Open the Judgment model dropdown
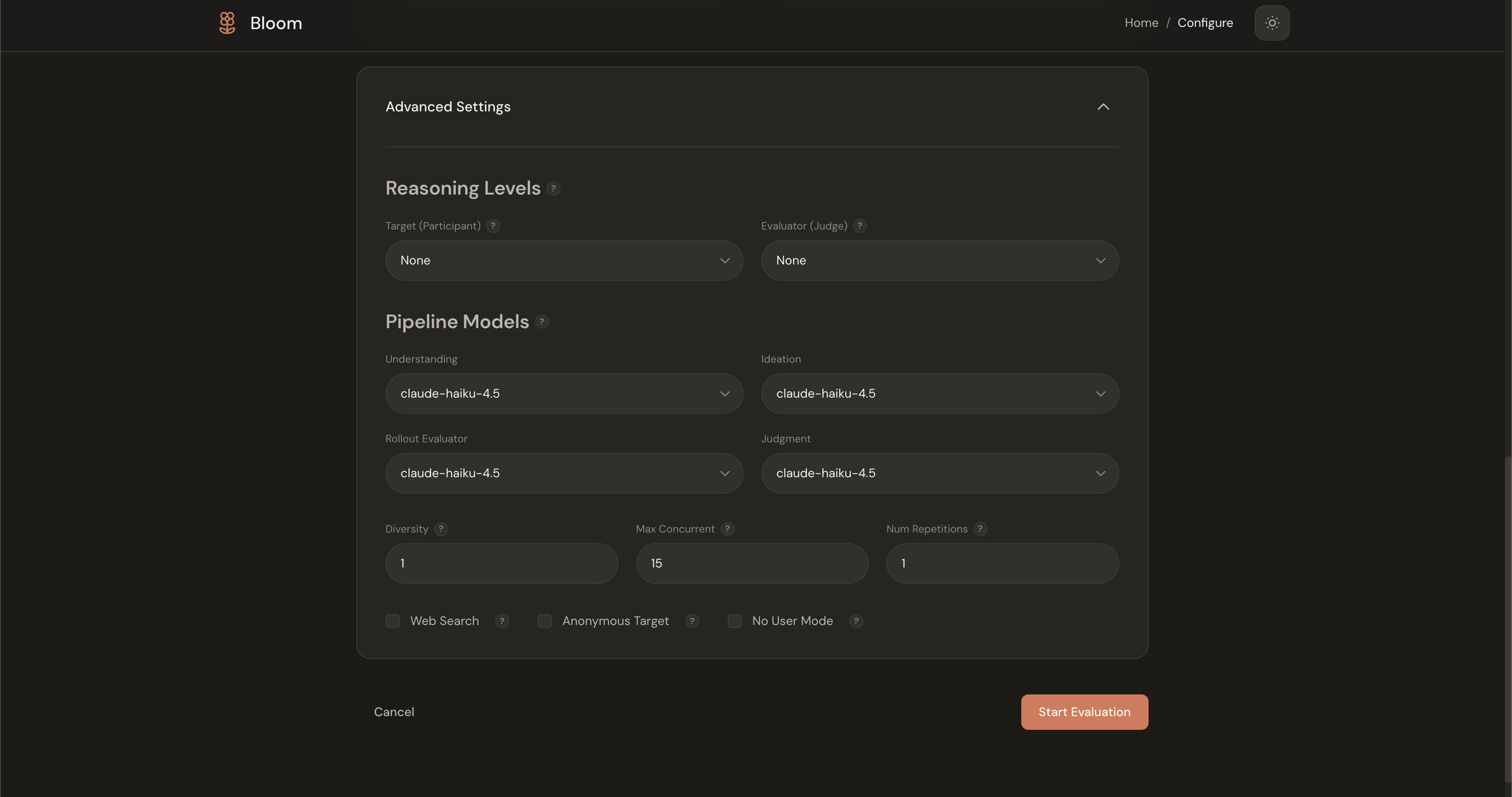The height and width of the screenshot is (797, 1512). coord(939,473)
